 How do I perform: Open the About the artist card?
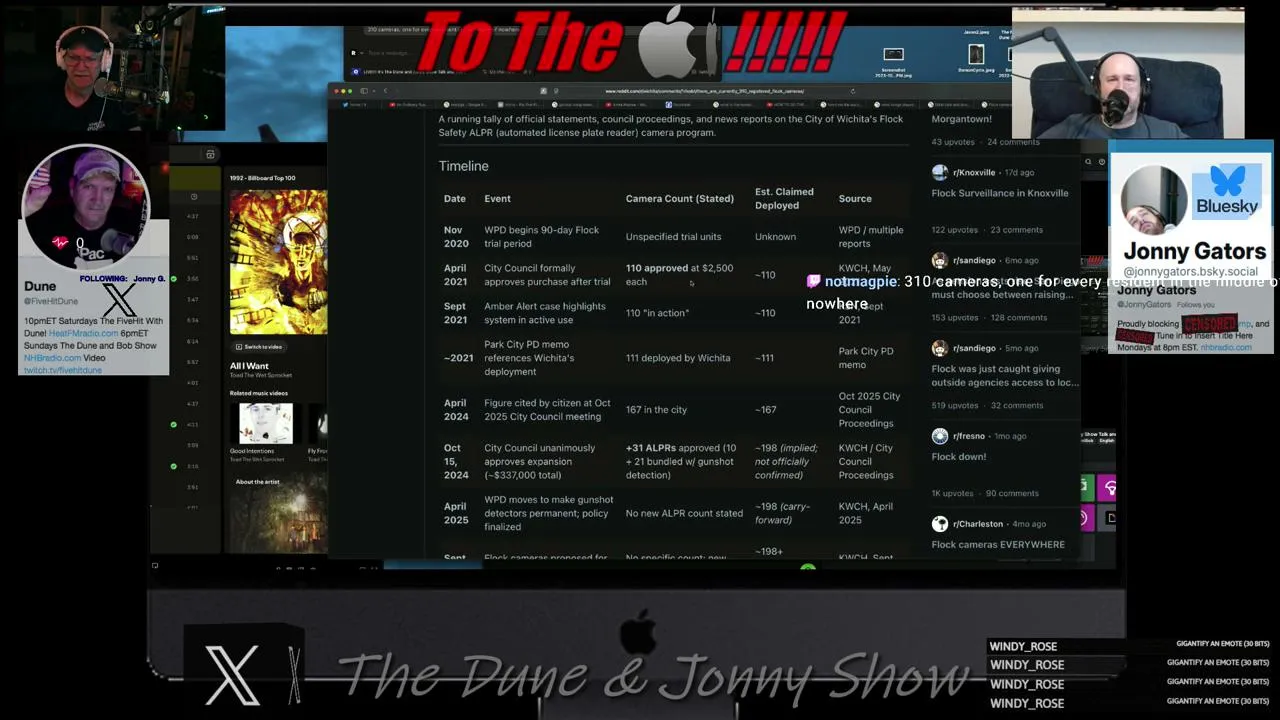281,513
